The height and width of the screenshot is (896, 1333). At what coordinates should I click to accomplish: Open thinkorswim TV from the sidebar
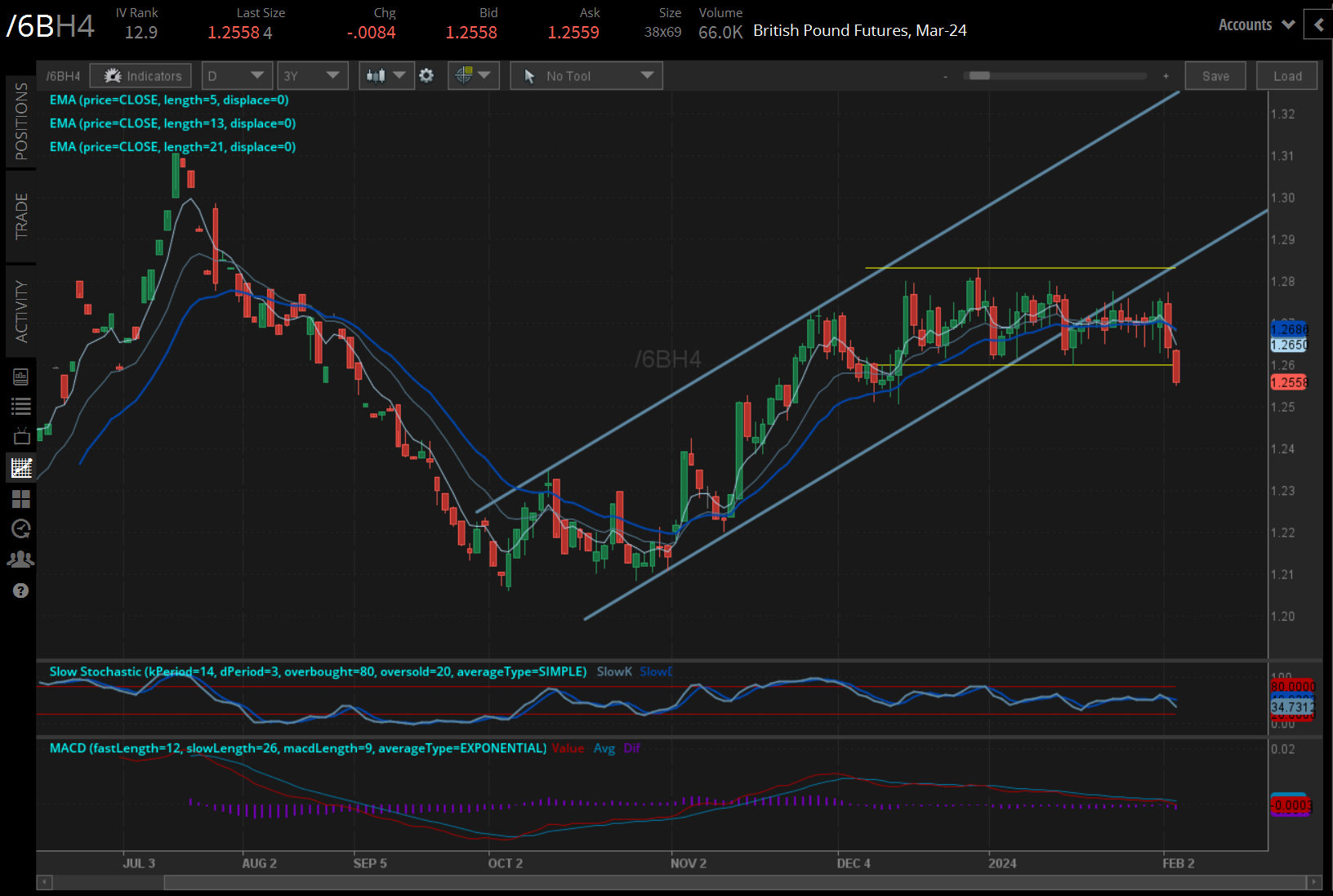(x=21, y=435)
